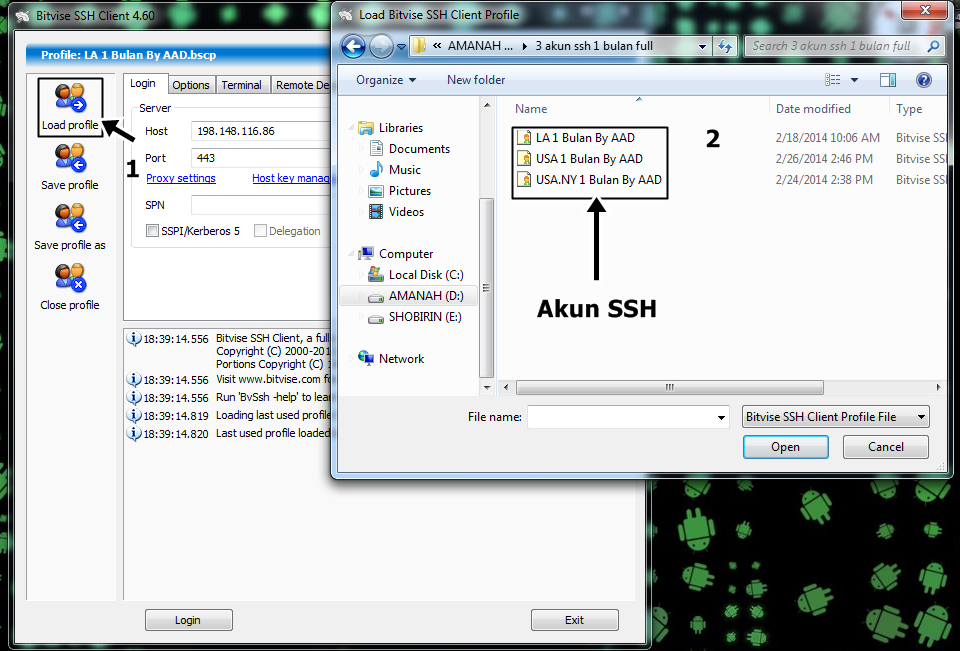Screen dimensions: 960x651
Task: Click the Open button
Action: (x=786, y=447)
